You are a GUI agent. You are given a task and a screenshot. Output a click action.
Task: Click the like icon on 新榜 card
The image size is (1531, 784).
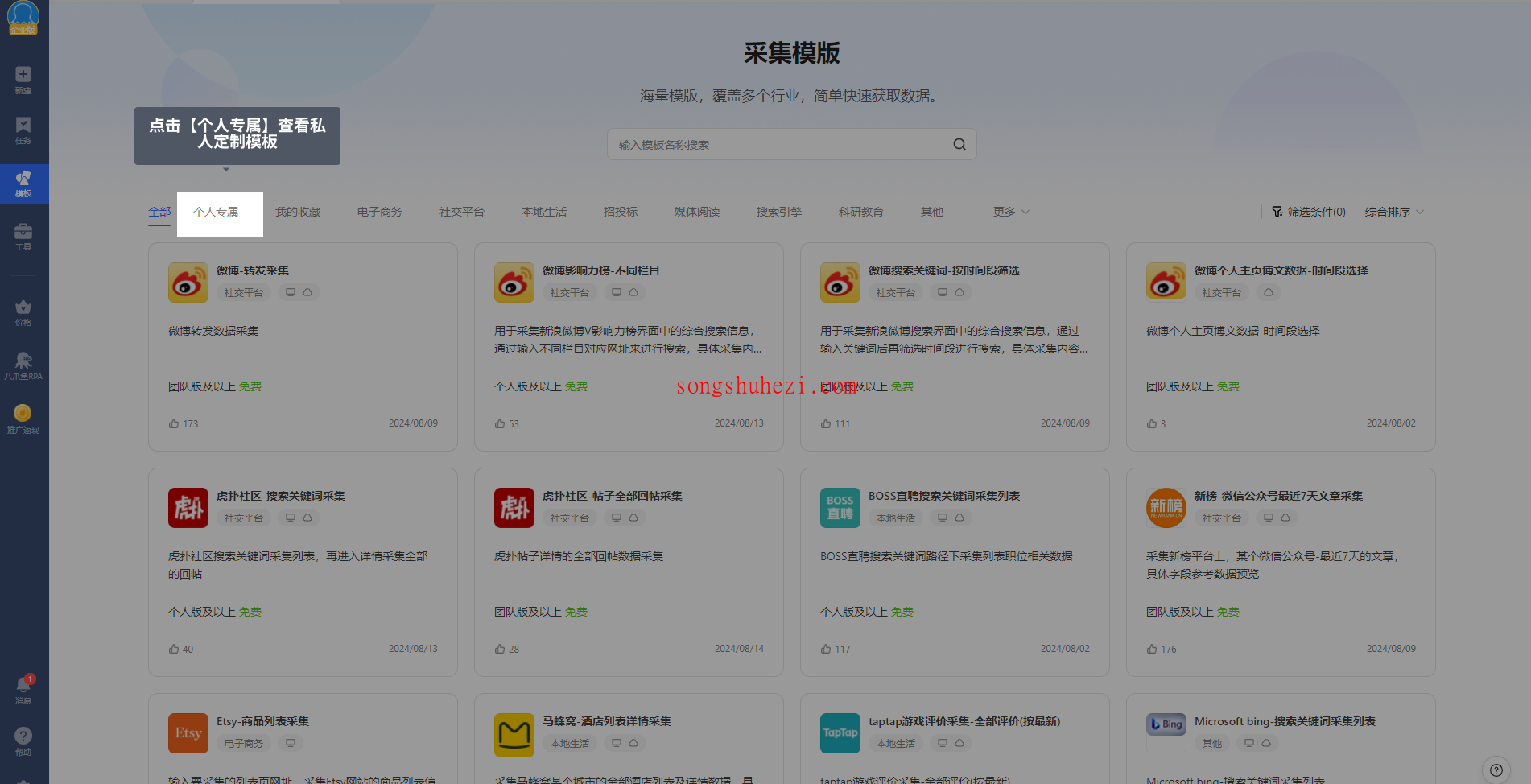(x=1152, y=649)
